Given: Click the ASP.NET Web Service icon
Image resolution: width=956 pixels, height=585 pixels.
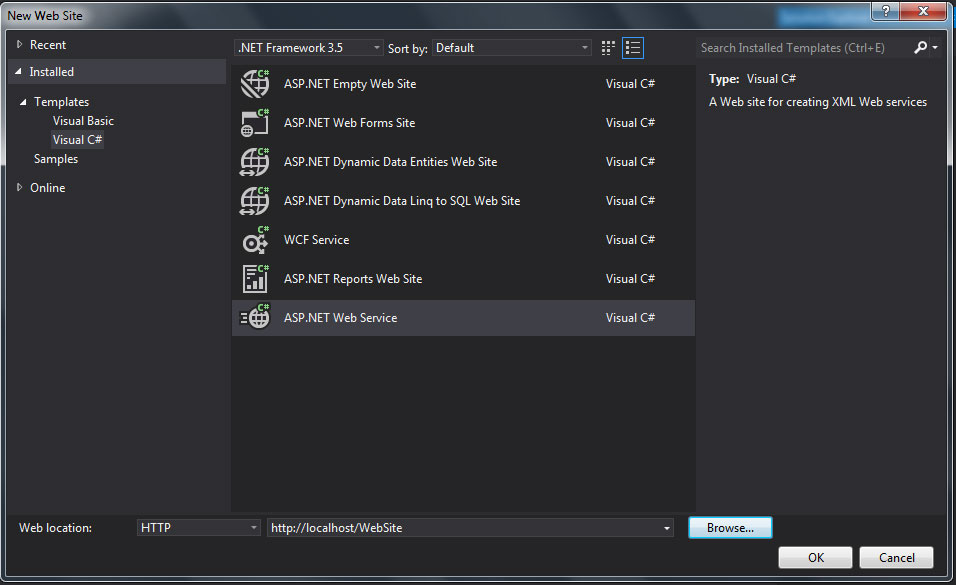Looking at the screenshot, I should coord(255,318).
